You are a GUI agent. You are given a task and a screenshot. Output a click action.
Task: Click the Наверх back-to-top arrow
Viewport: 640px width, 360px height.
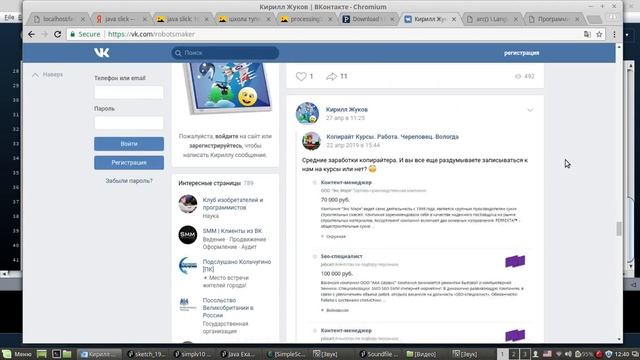(36, 75)
